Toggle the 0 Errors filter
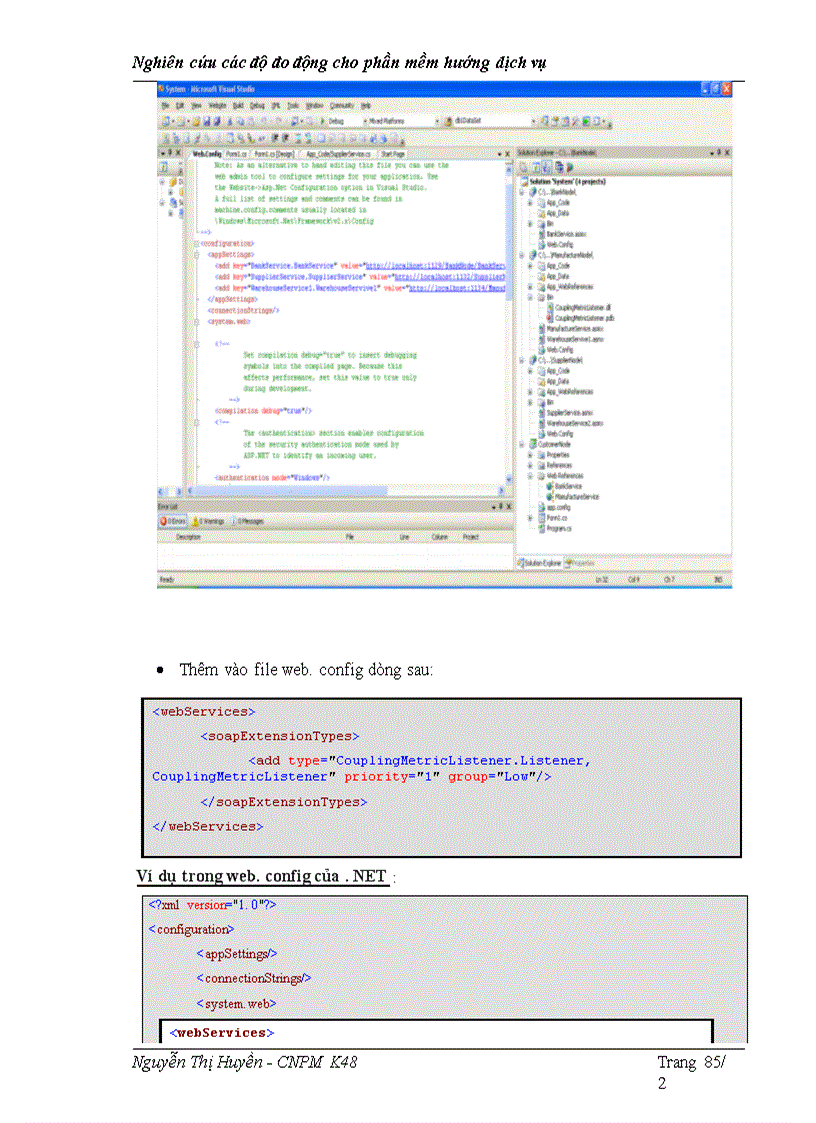The image size is (816, 1123). pyautogui.click(x=174, y=521)
